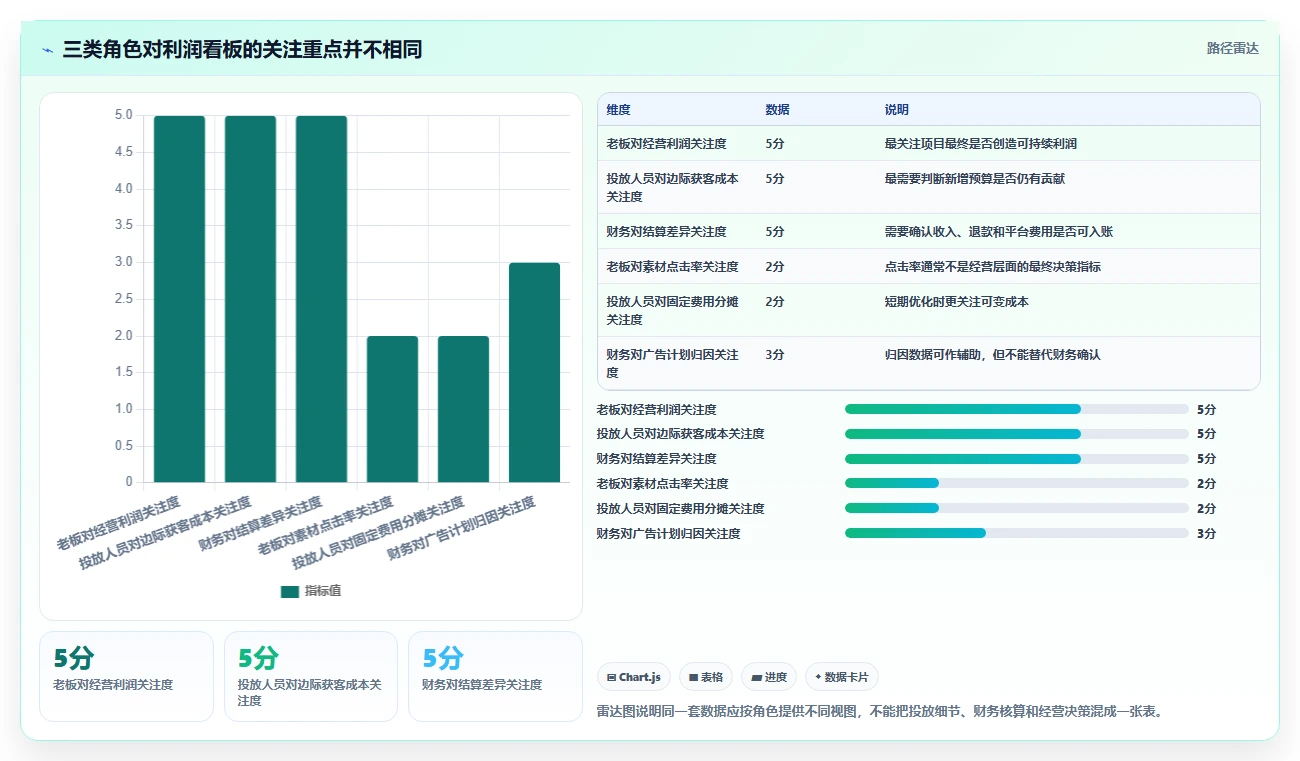The width and height of the screenshot is (1300, 761).
Task: Click the 投放人员对边际获客成本关注度 chart bar
Action: click(250, 299)
